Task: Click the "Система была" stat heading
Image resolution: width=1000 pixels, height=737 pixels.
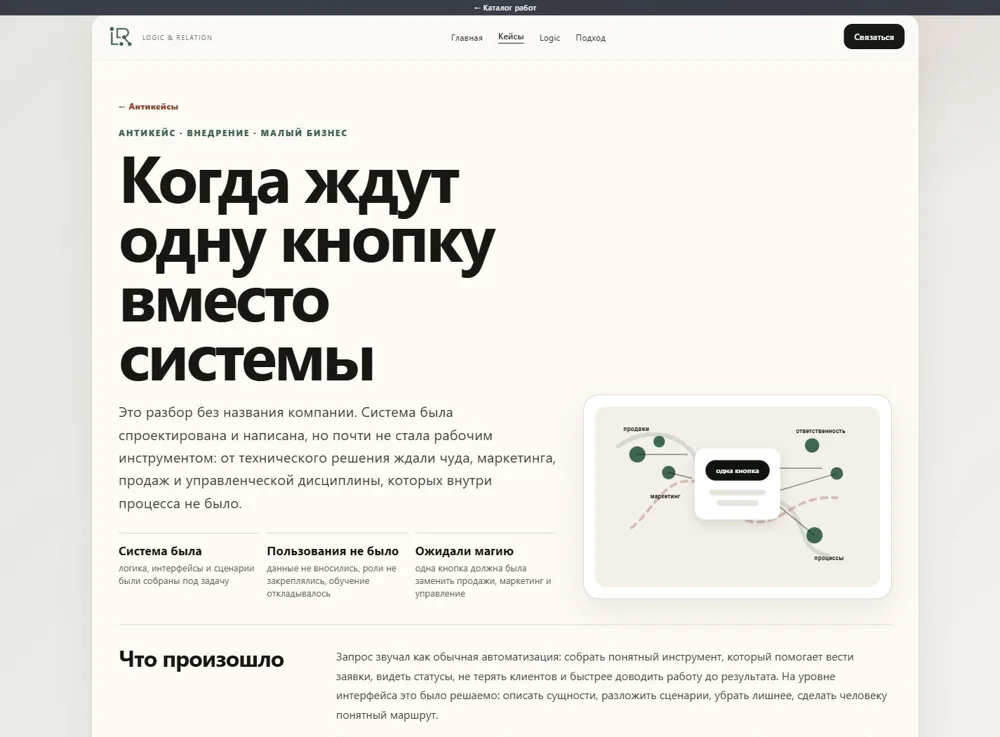Action: coord(160,551)
